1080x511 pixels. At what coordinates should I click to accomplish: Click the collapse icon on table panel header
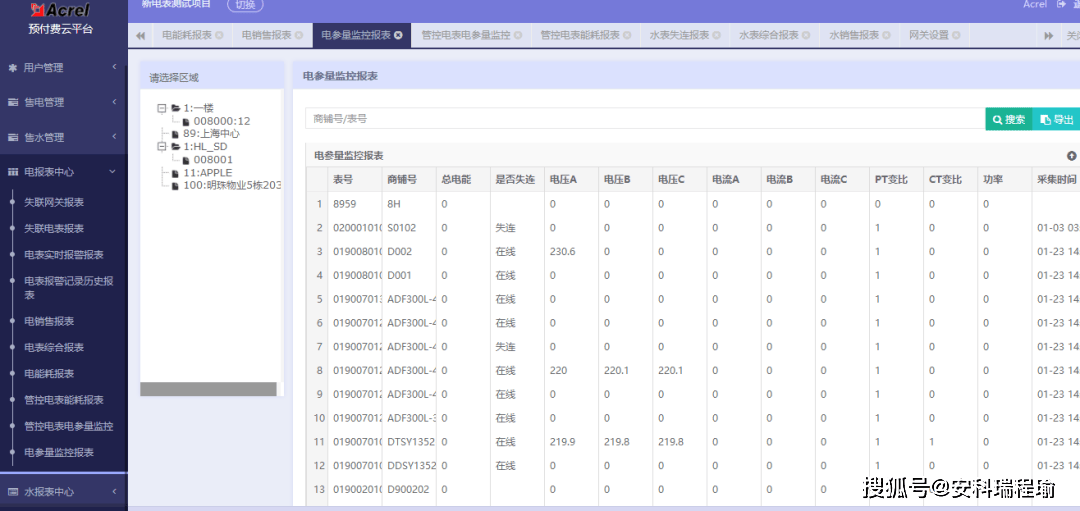click(x=1071, y=156)
